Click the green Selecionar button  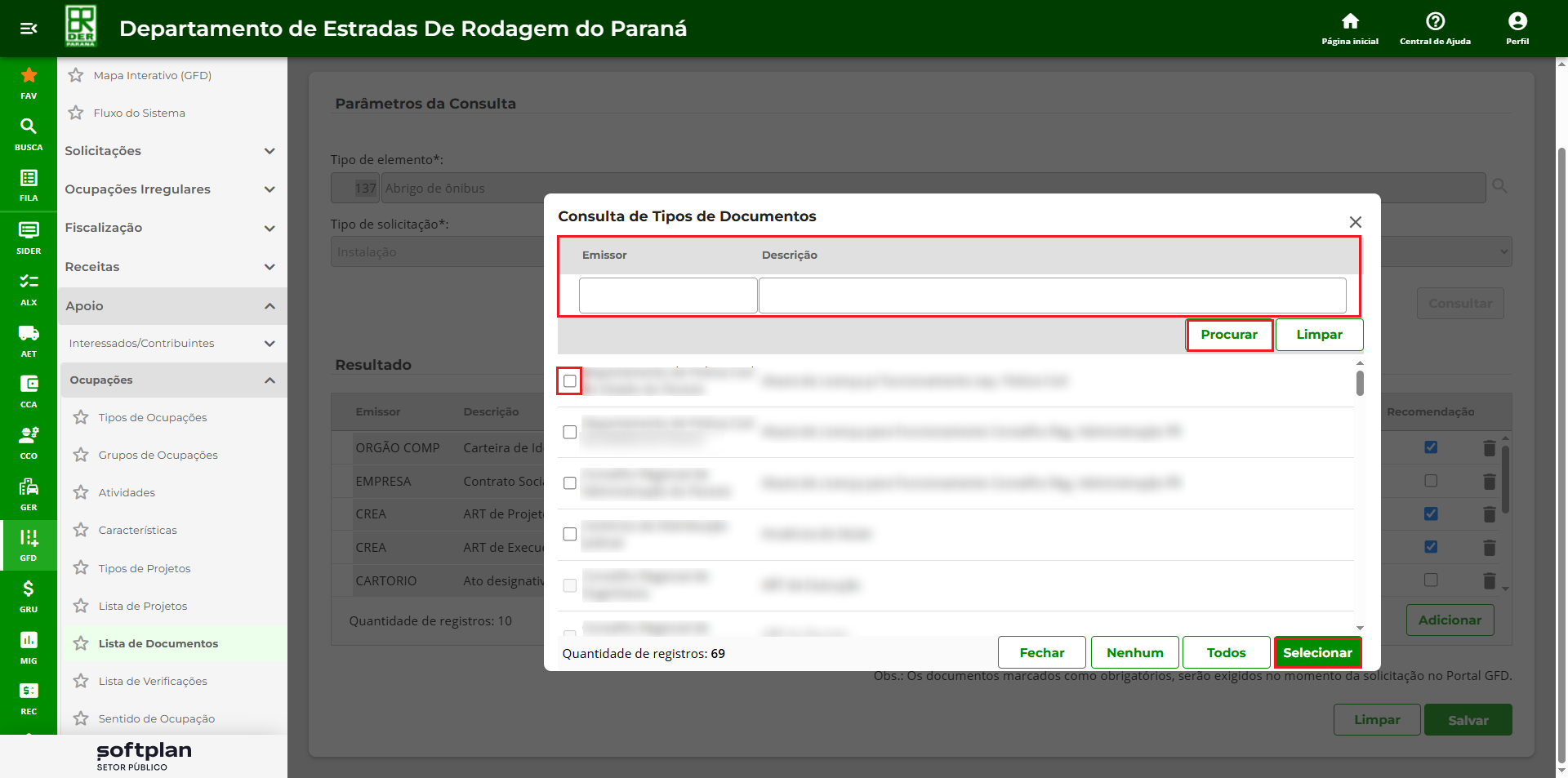1317,653
